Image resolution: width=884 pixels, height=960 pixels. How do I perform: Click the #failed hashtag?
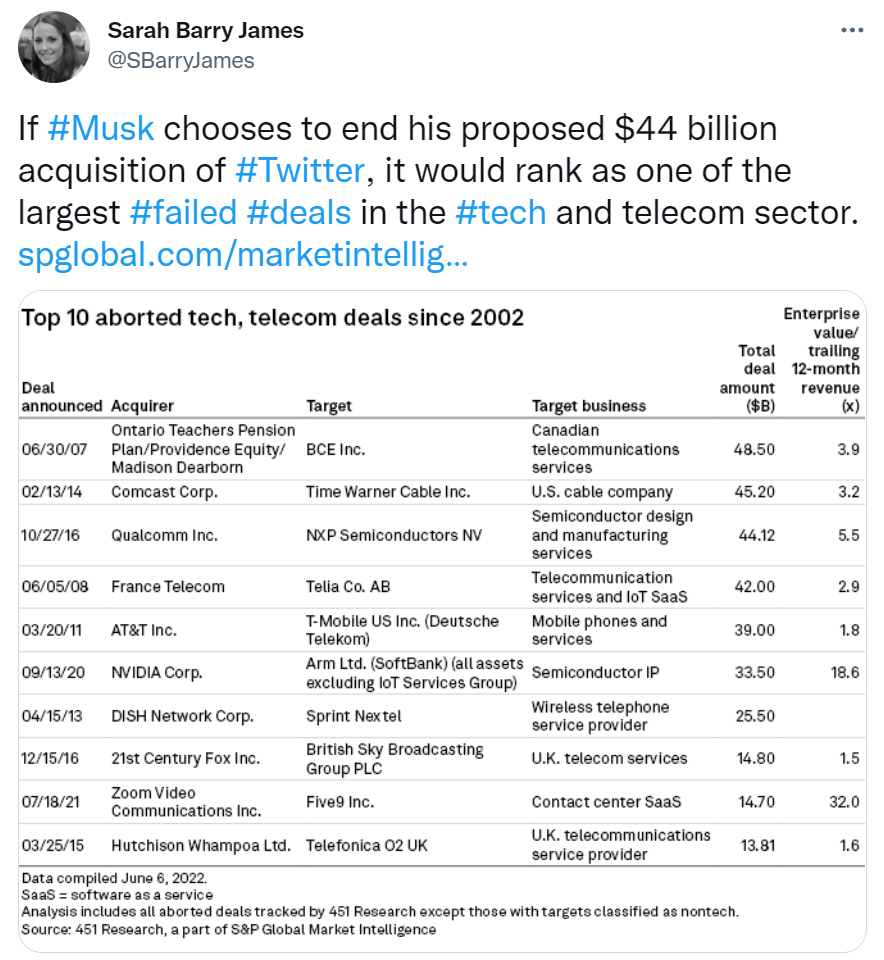click(183, 212)
